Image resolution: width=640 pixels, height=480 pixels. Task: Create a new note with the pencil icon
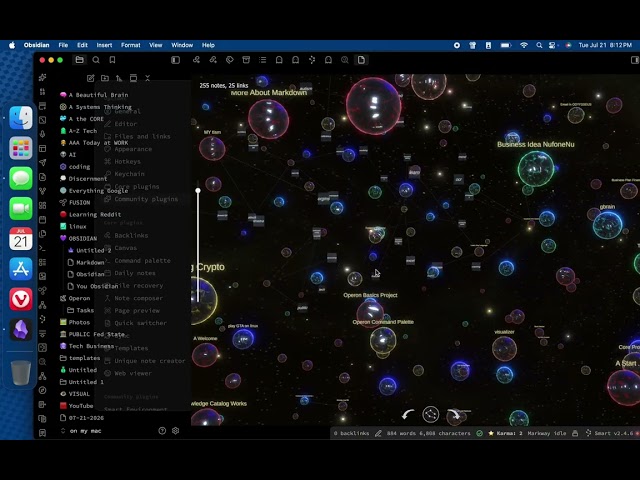(x=91, y=78)
